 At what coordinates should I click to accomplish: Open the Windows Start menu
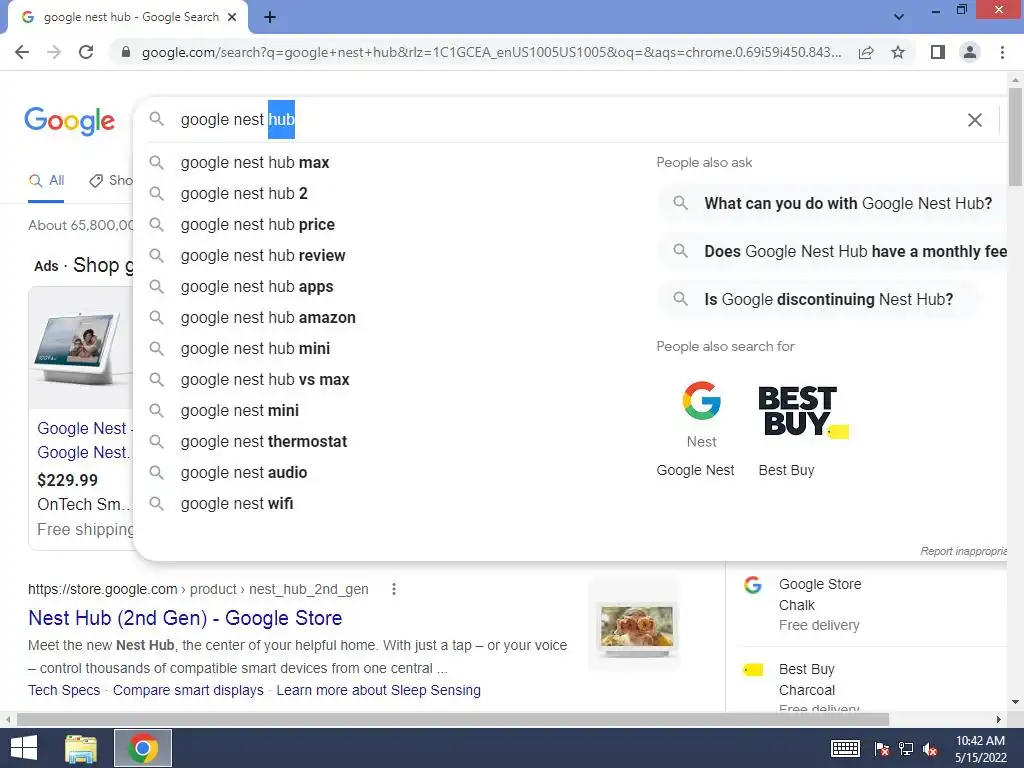pyautogui.click(x=24, y=748)
